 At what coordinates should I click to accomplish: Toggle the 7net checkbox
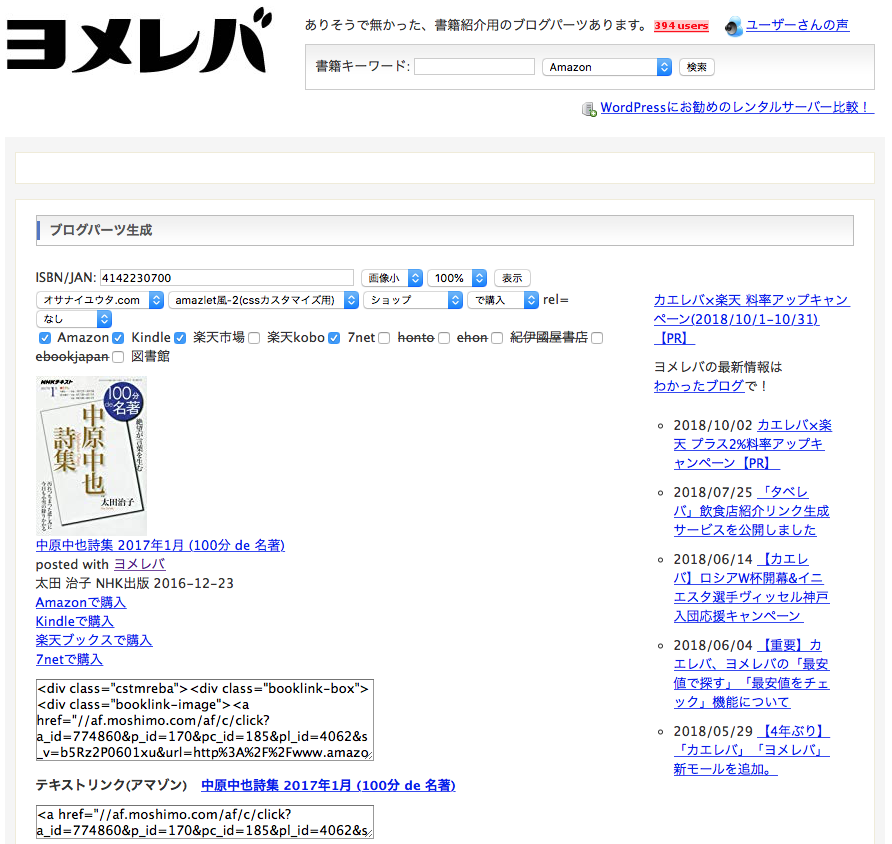334,338
